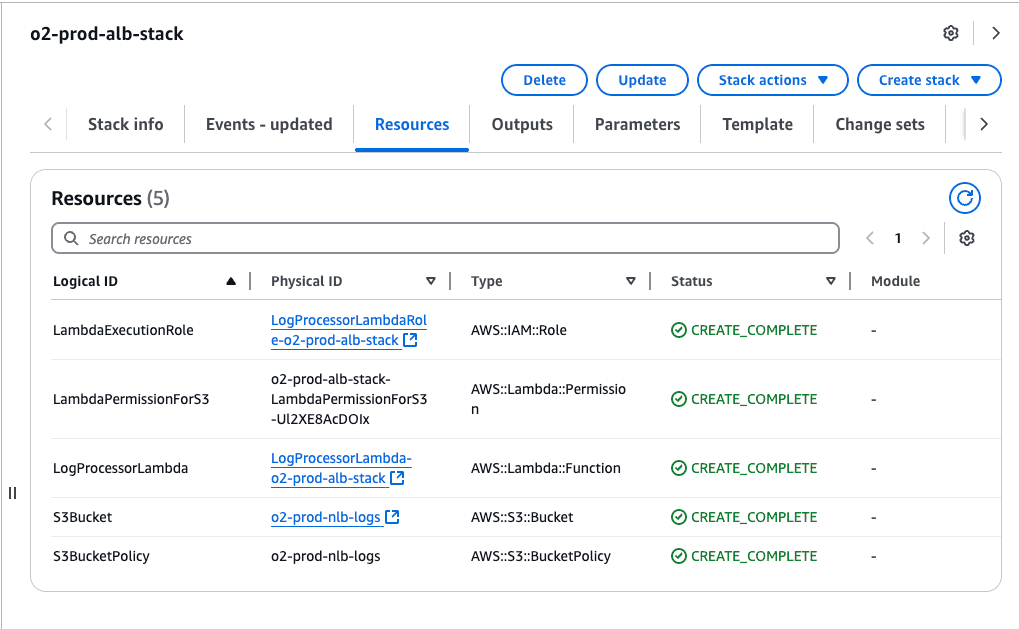The image size is (1019, 629).
Task: Switch to the Outputs tab
Action: point(521,123)
